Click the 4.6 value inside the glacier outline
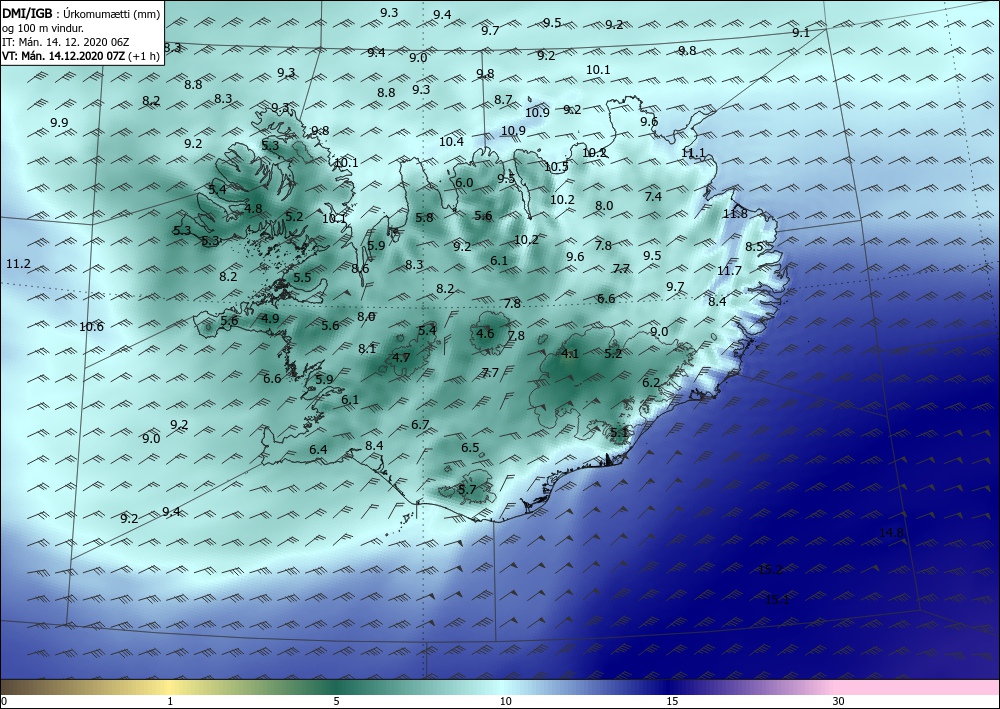 click(485, 333)
